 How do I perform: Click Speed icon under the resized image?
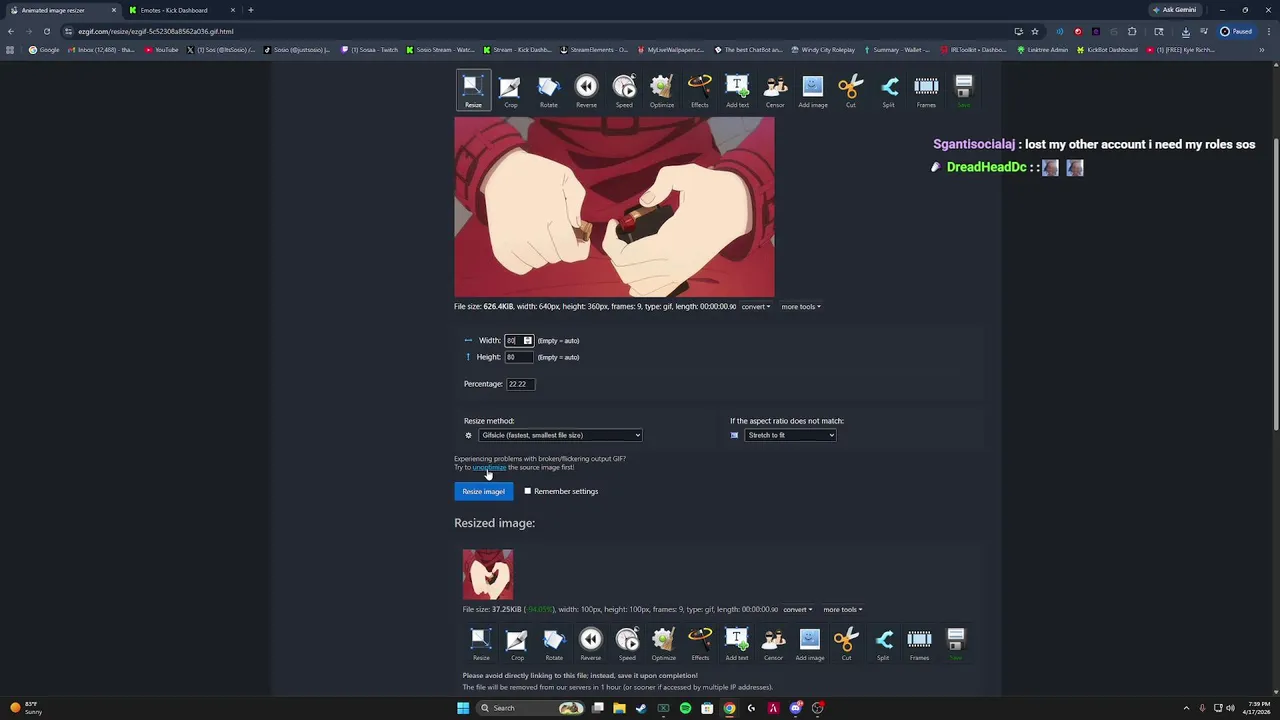627,643
